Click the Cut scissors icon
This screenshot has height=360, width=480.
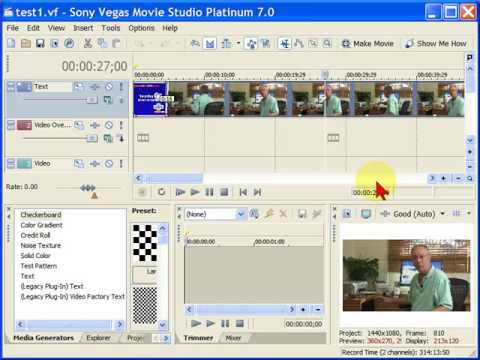88,43
